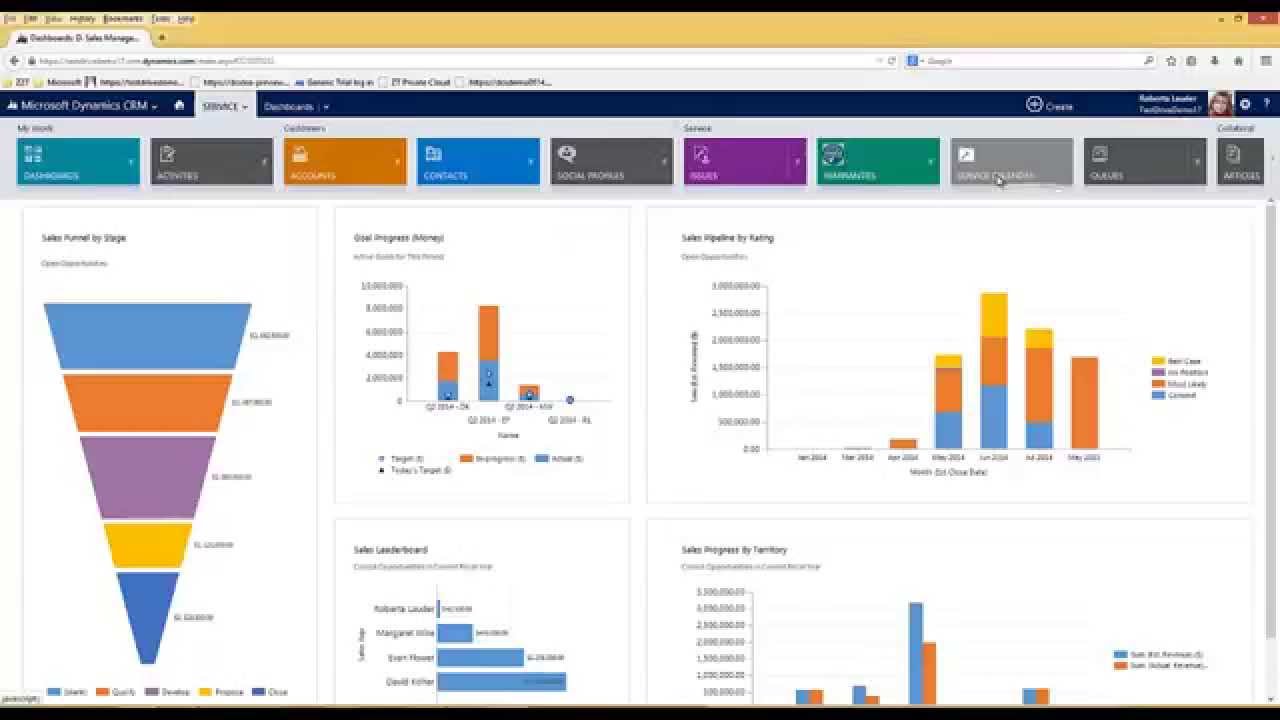
Task: Click the Sales Pipeline by Rating title
Action: [727, 238]
